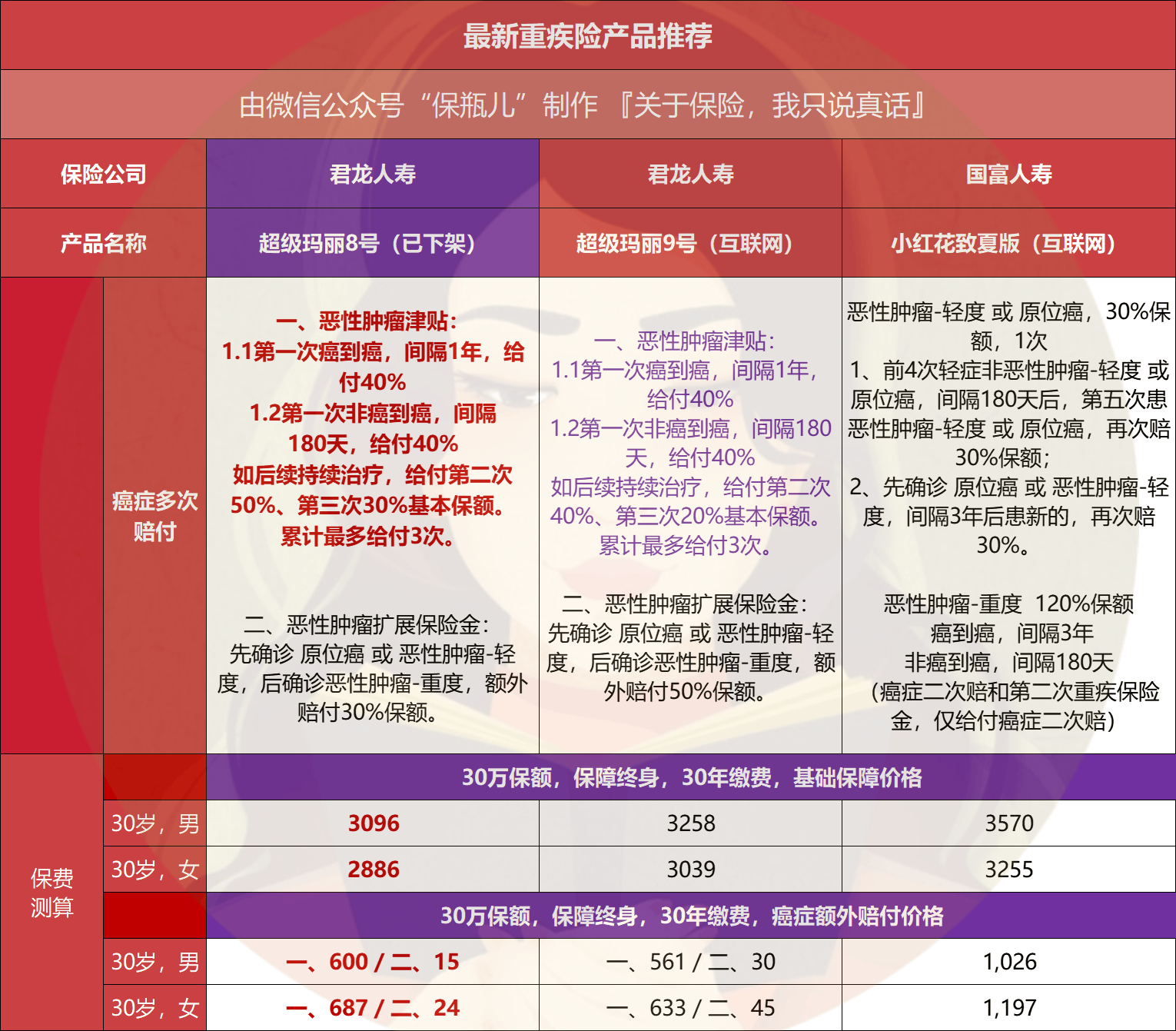Click the value 一、633 / 二、45
Screen dimensions: 1176x1031
(691, 1008)
